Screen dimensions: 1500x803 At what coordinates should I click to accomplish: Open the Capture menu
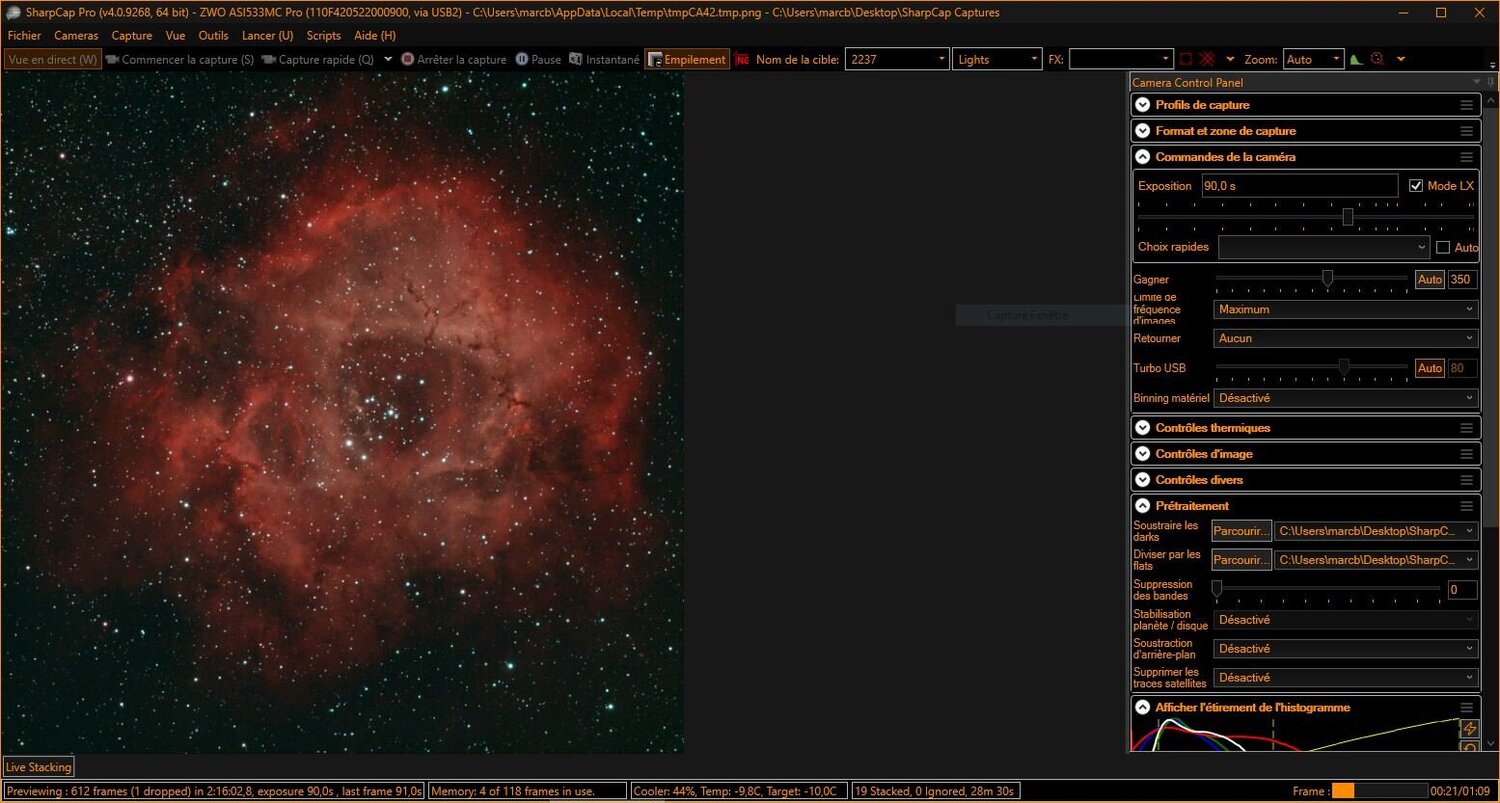(x=132, y=36)
